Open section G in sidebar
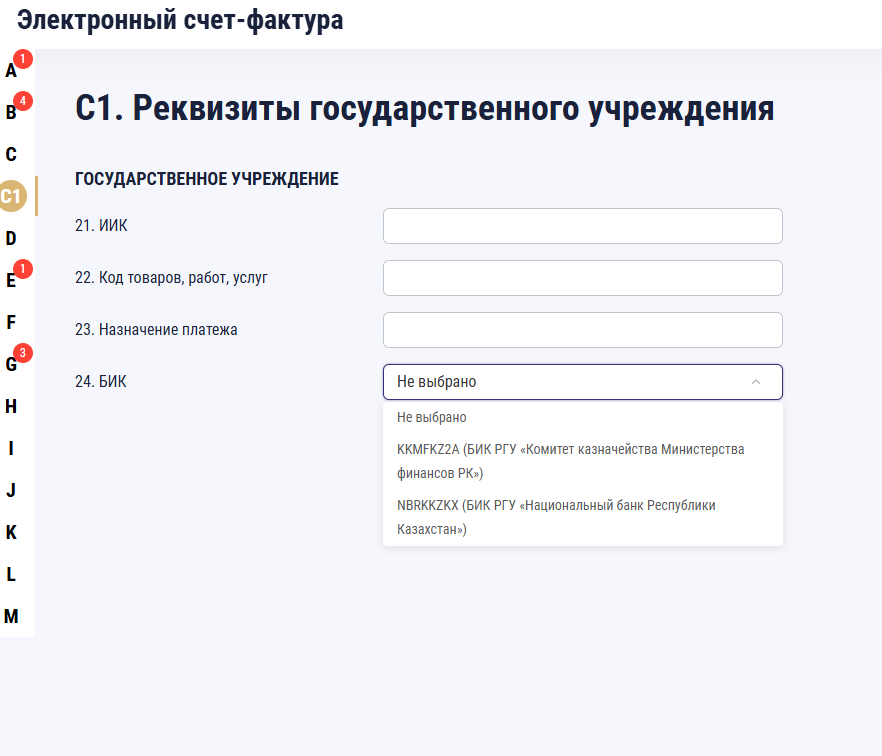Viewport: 882px width, 756px height. click(x=12, y=364)
